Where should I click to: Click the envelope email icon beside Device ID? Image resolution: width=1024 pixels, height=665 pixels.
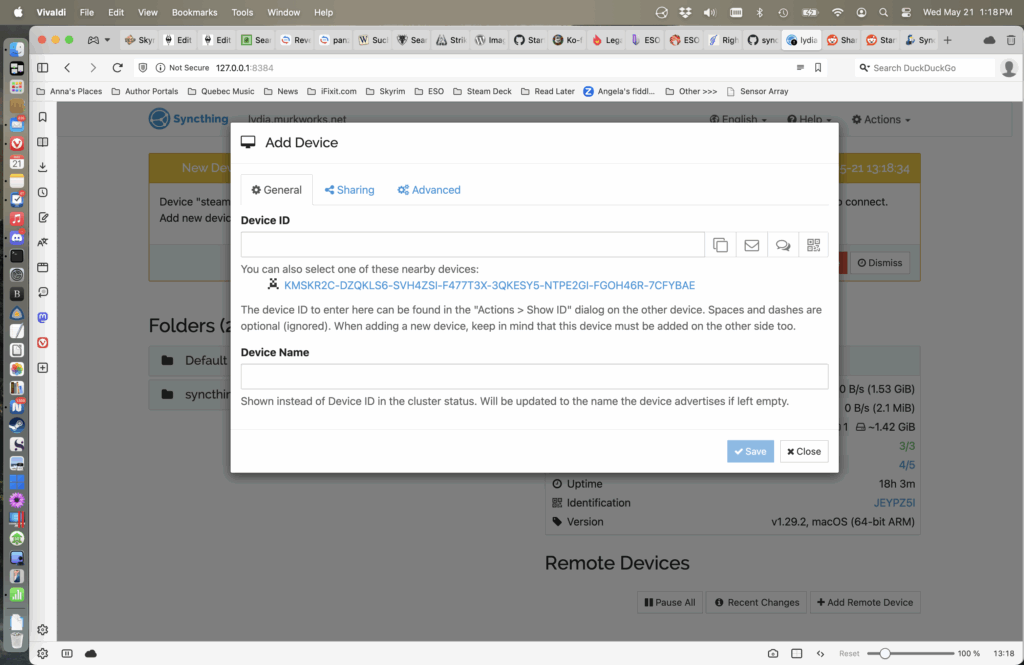click(751, 245)
